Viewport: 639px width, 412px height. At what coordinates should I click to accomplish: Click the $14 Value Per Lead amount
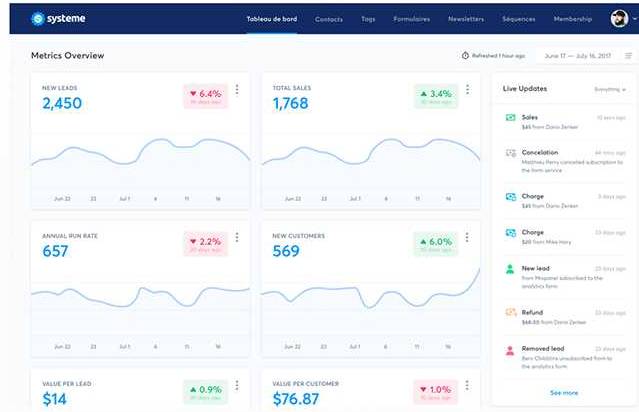point(54,399)
